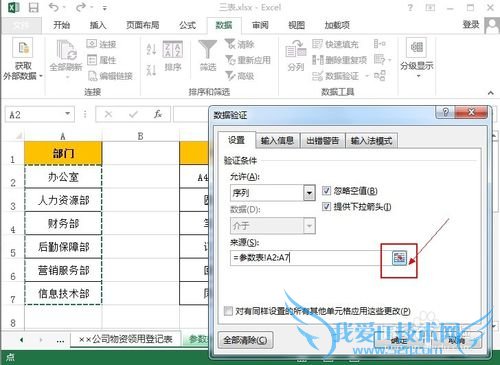This screenshot has width=500, height=365.
Task: Open the Page Layout (页面布局) ribbon tab
Action: click(x=142, y=25)
